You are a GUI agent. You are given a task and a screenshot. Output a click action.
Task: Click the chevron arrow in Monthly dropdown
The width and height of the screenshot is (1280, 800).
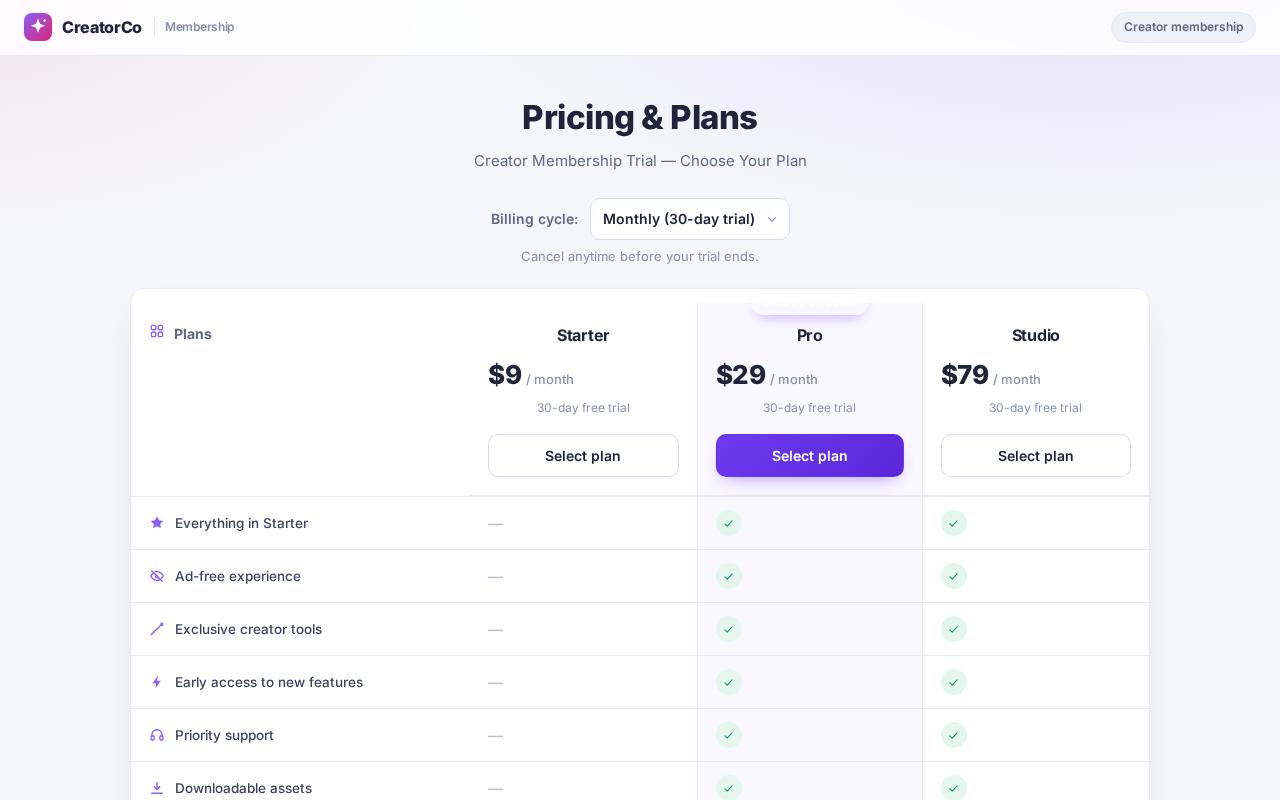point(771,219)
